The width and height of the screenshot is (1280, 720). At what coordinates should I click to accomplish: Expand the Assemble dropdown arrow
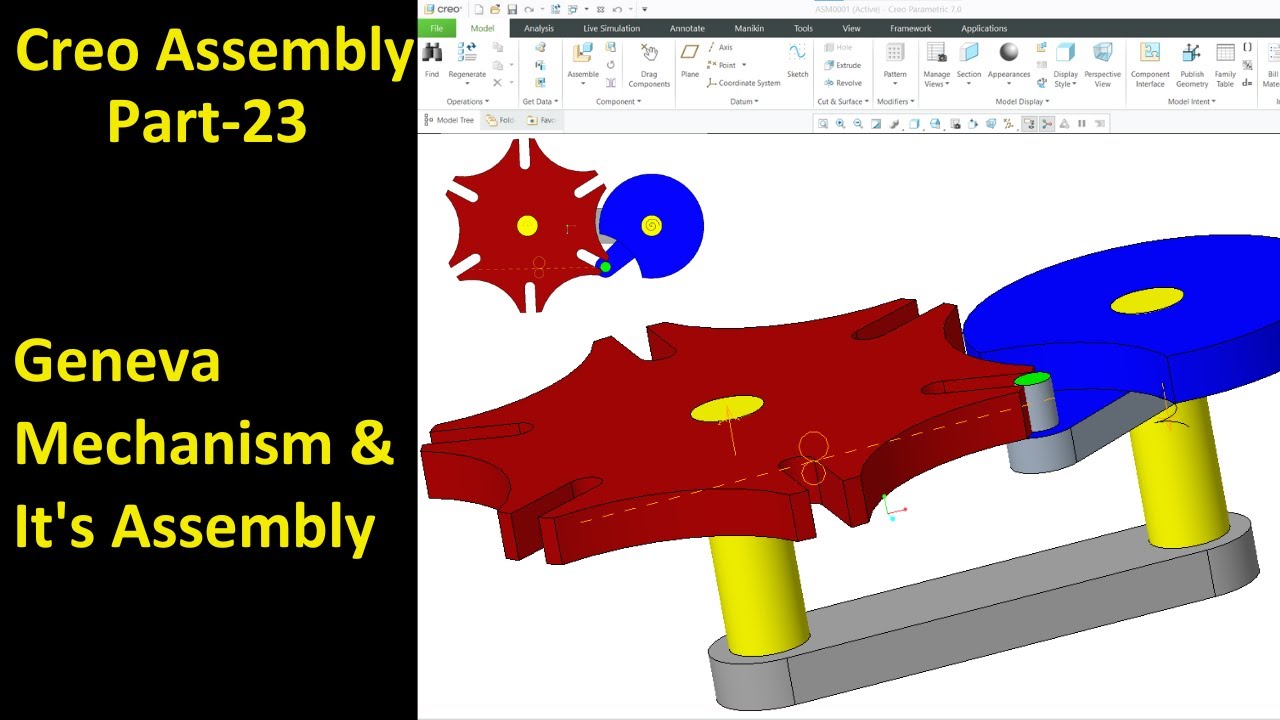[x=583, y=84]
